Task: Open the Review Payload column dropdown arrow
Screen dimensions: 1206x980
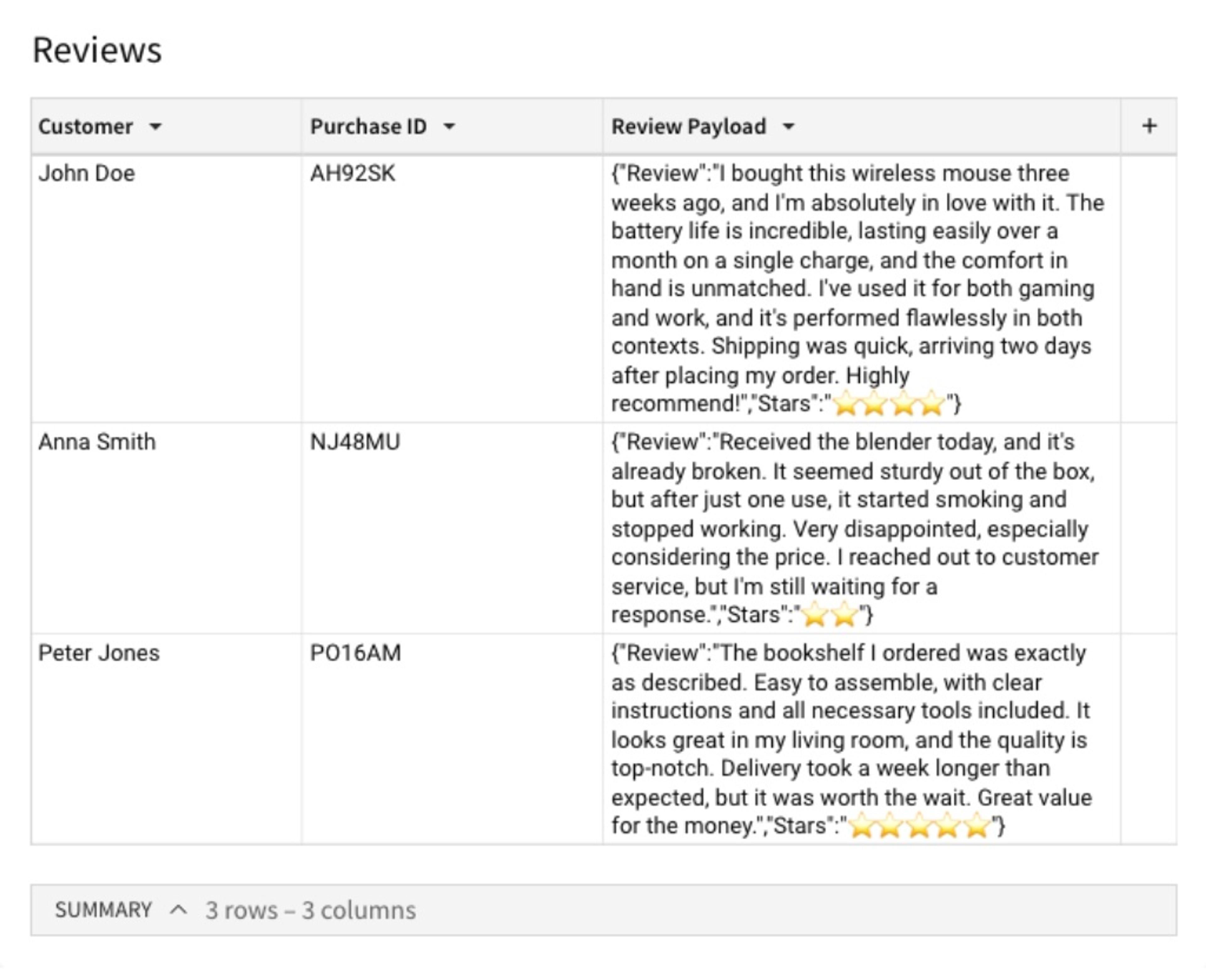Action: 788,127
